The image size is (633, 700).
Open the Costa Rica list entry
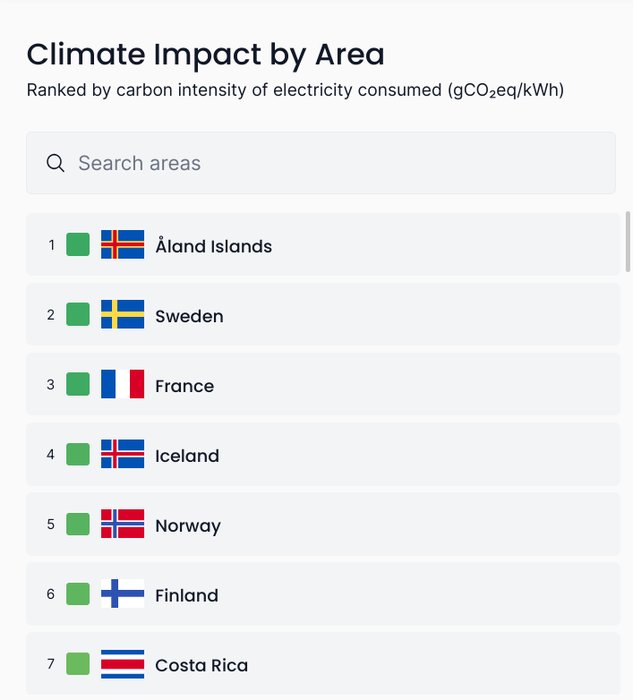[x=323, y=664]
